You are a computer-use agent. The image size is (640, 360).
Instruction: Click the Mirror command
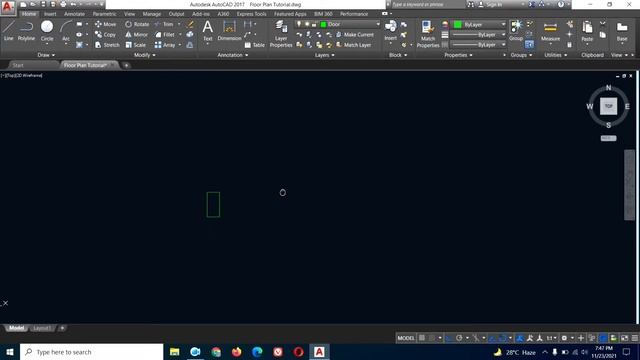click(x=137, y=35)
